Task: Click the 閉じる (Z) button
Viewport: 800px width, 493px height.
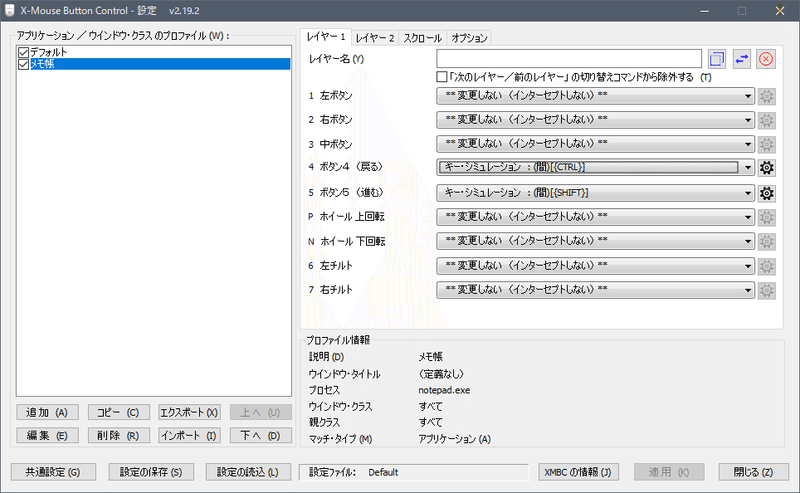Action: 754,472
